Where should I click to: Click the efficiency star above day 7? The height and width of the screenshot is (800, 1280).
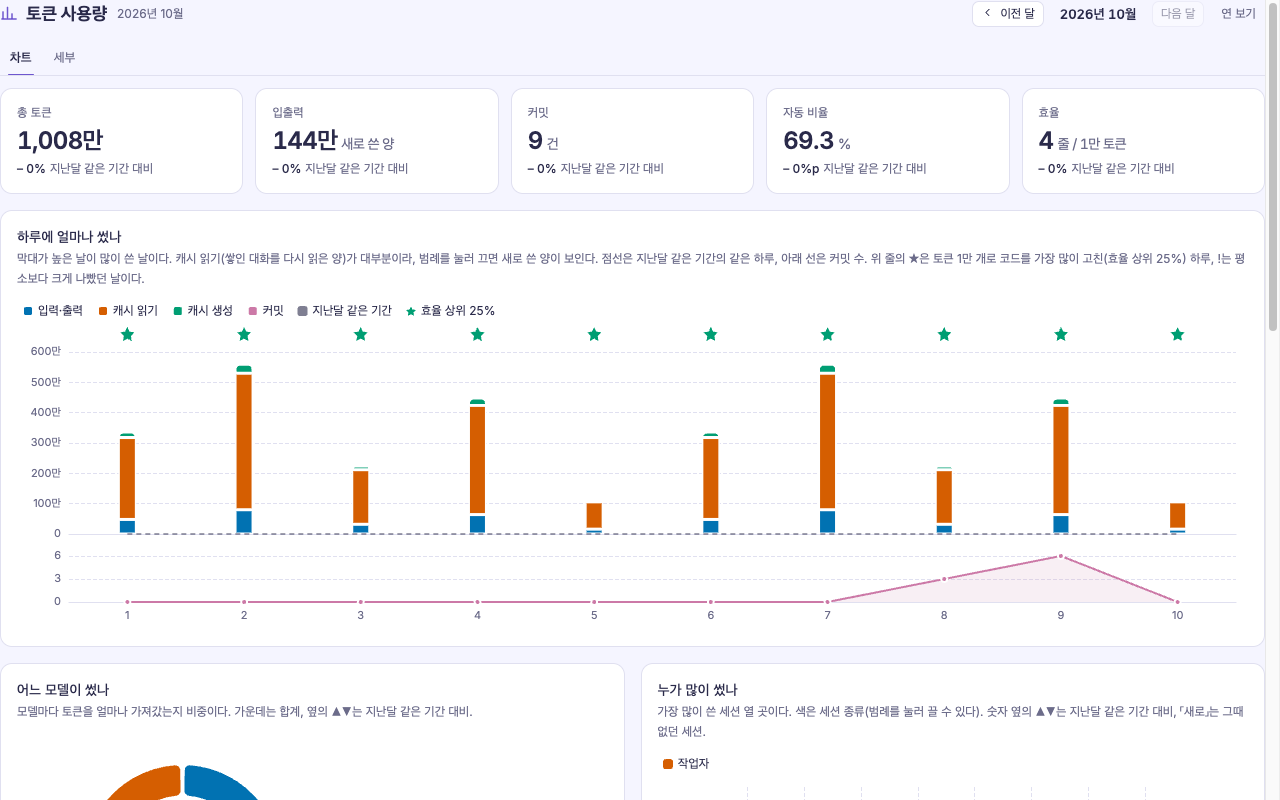[827, 334]
